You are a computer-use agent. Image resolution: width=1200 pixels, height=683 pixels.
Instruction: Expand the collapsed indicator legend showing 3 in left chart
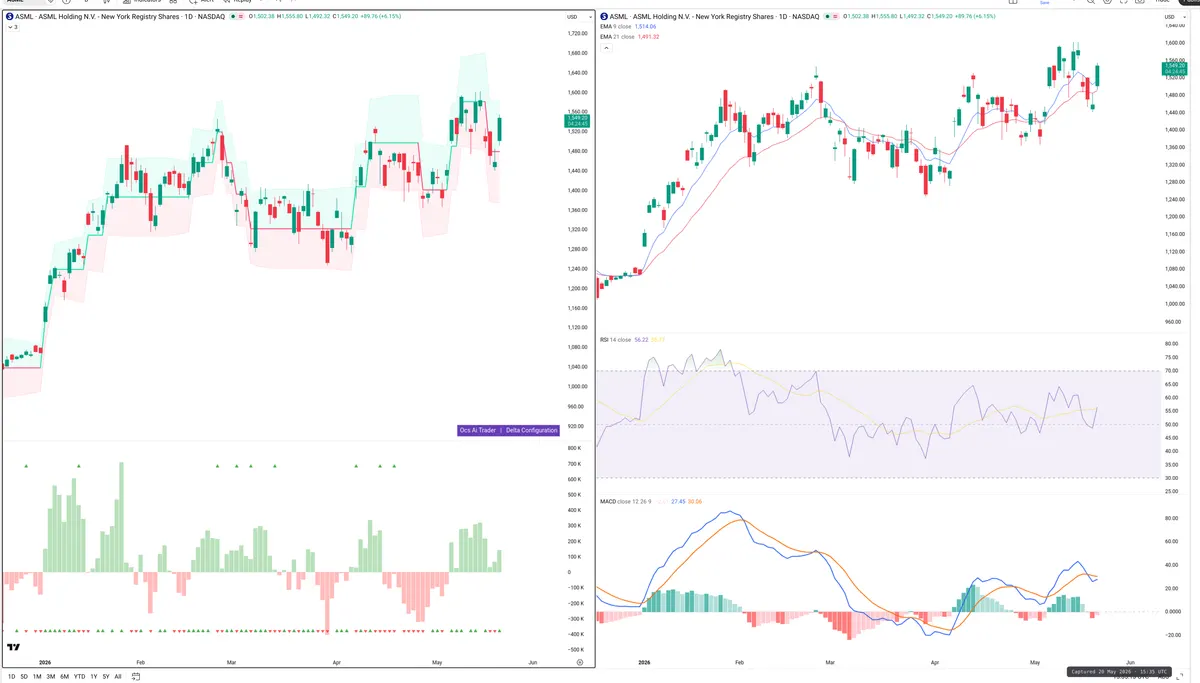click(x=12, y=27)
